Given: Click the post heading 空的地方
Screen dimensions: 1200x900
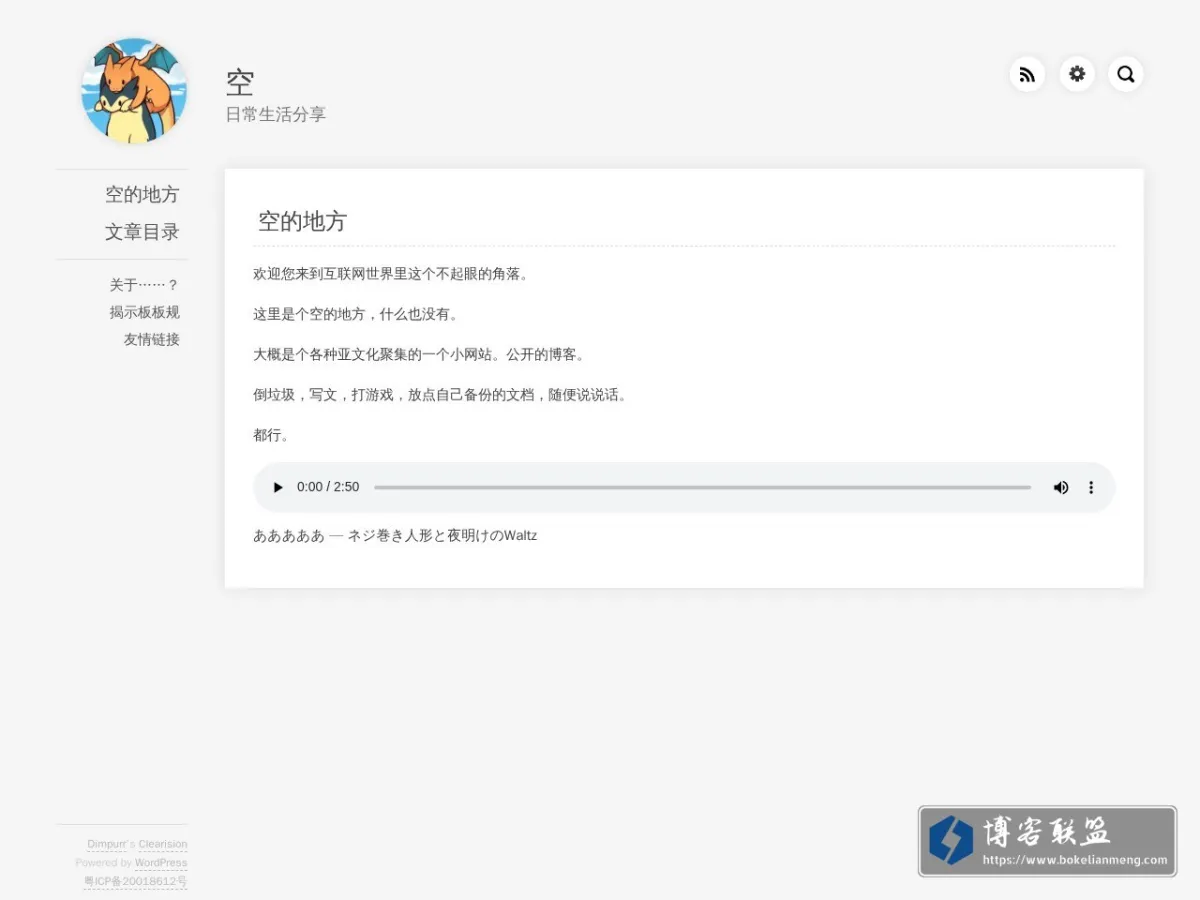Looking at the screenshot, I should 302,221.
